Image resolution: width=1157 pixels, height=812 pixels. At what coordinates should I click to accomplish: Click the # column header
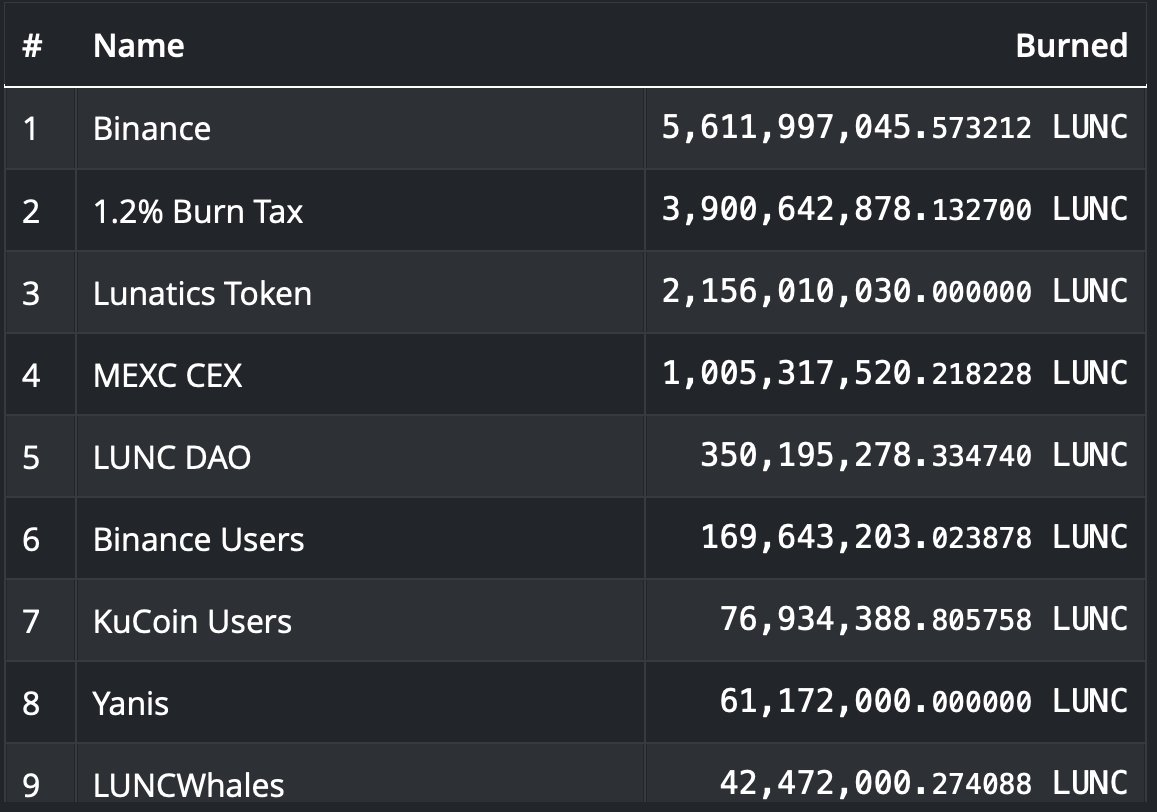(x=32, y=46)
